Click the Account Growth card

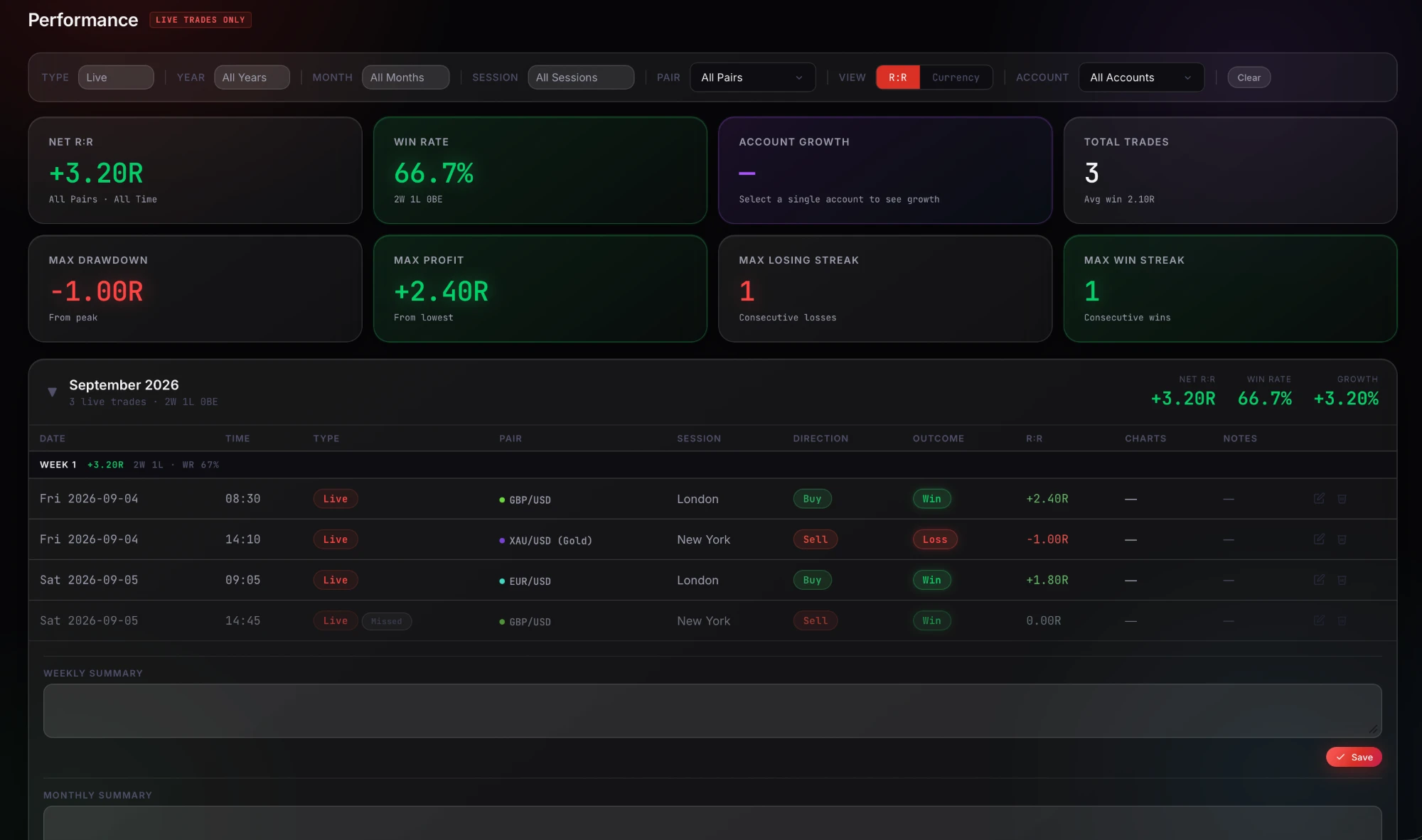pos(885,171)
